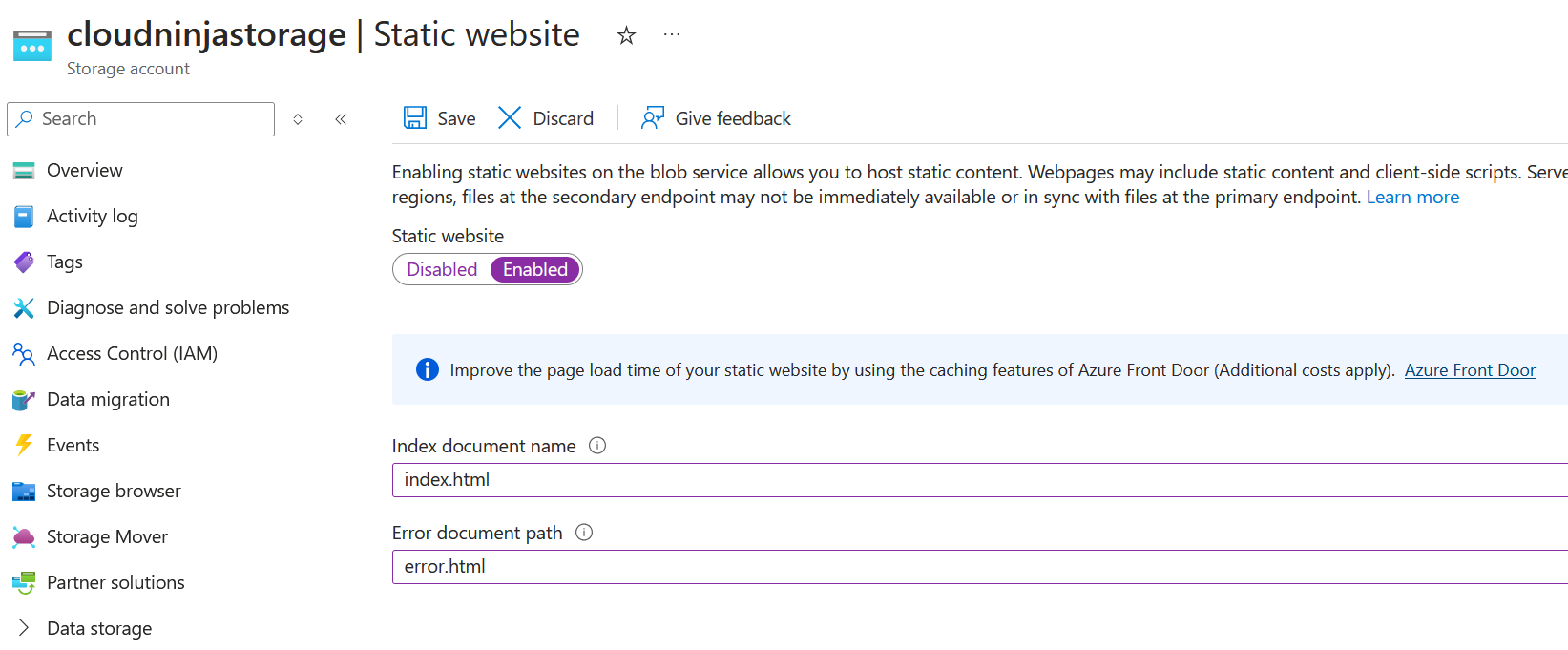Go to Diagnose and solve problems
The height and width of the screenshot is (650, 1568).
(x=168, y=307)
